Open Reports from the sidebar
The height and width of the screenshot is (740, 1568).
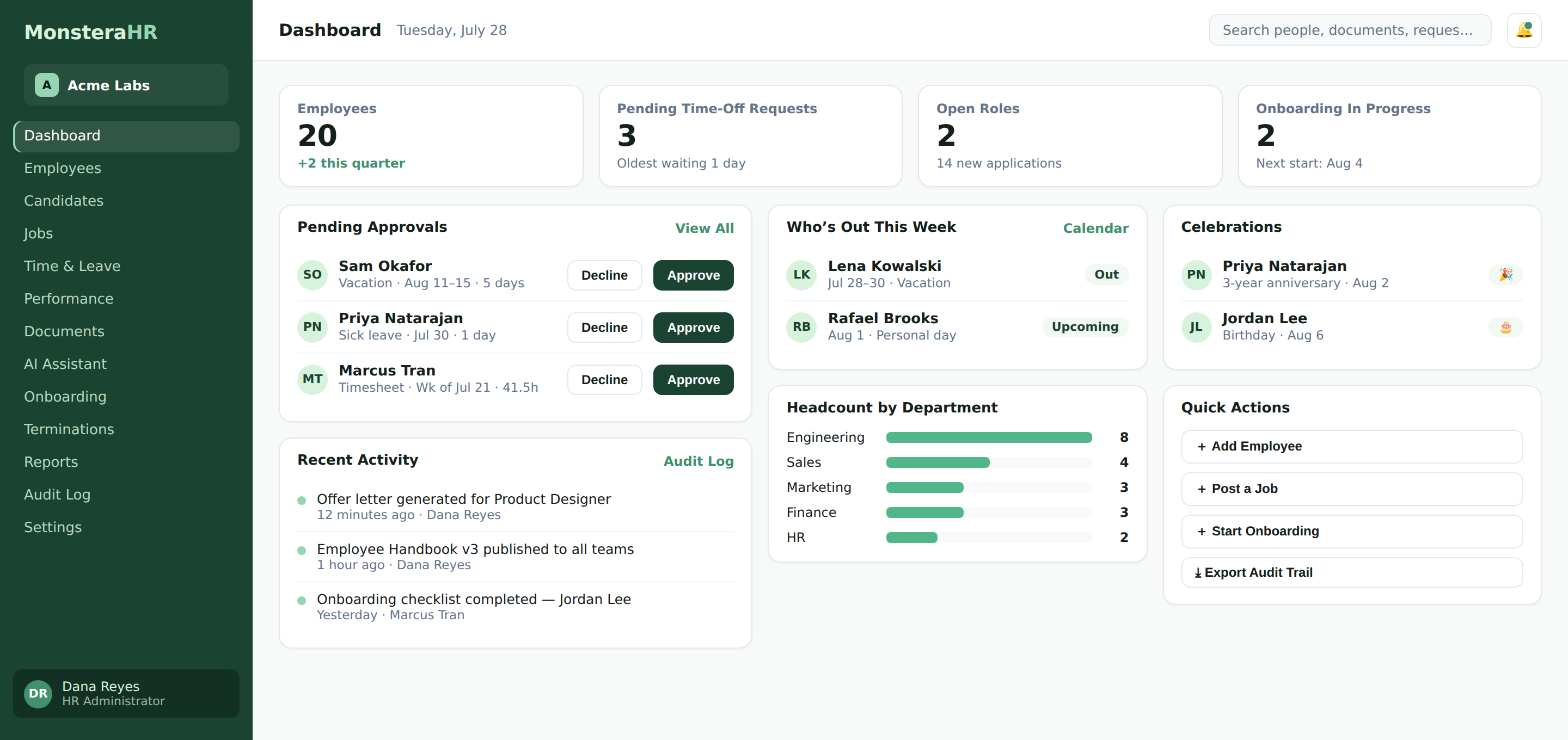click(126, 462)
